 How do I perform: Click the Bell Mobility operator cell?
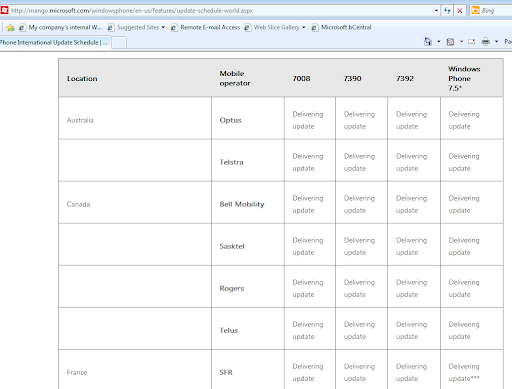[248, 202]
